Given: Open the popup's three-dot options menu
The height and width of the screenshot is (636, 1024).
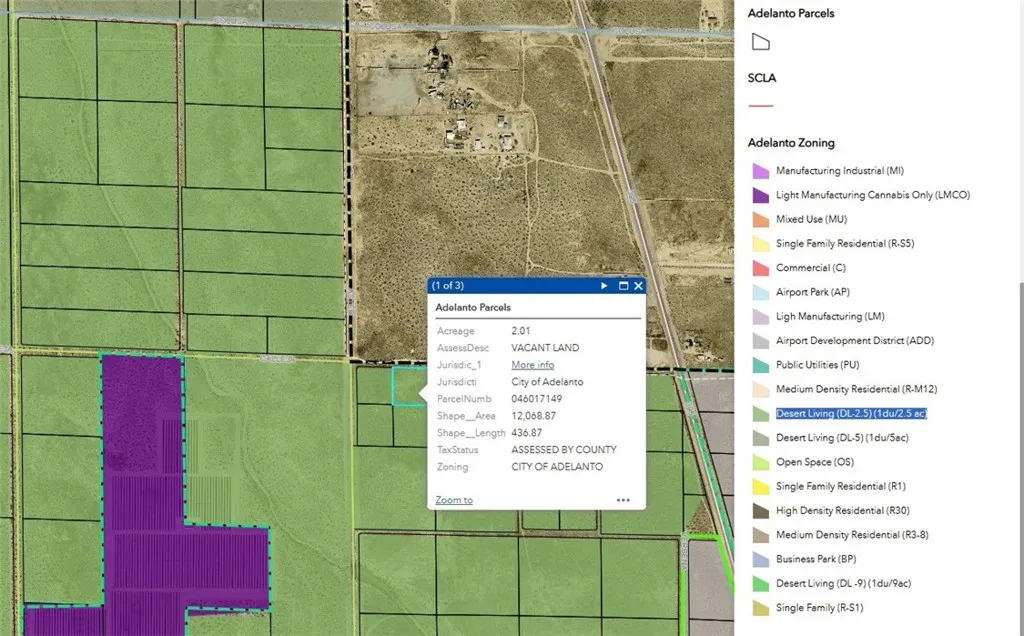Looking at the screenshot, I should (623, 500).
